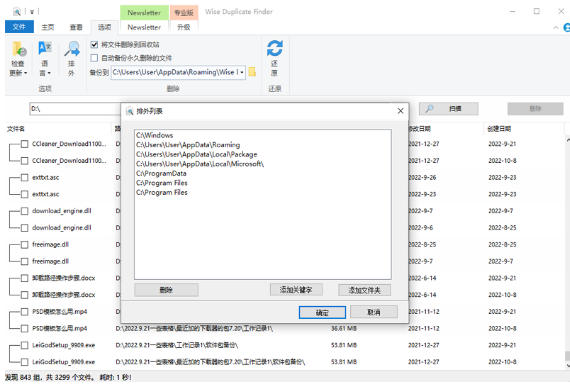Collapse the ribbon with the chevron arrow

[555, 28]
